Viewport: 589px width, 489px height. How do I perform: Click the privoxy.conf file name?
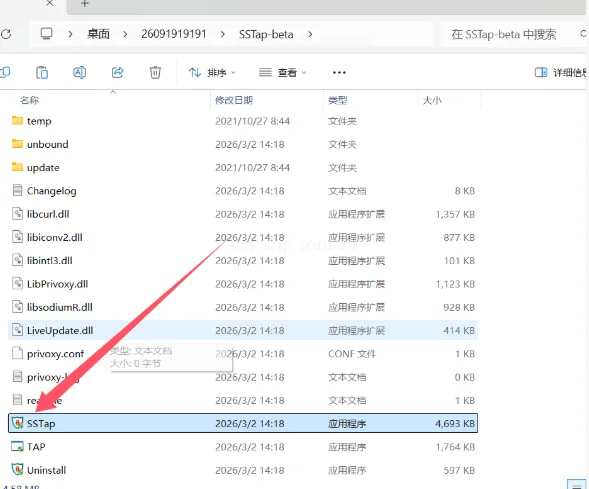click(x=56, y=354)
